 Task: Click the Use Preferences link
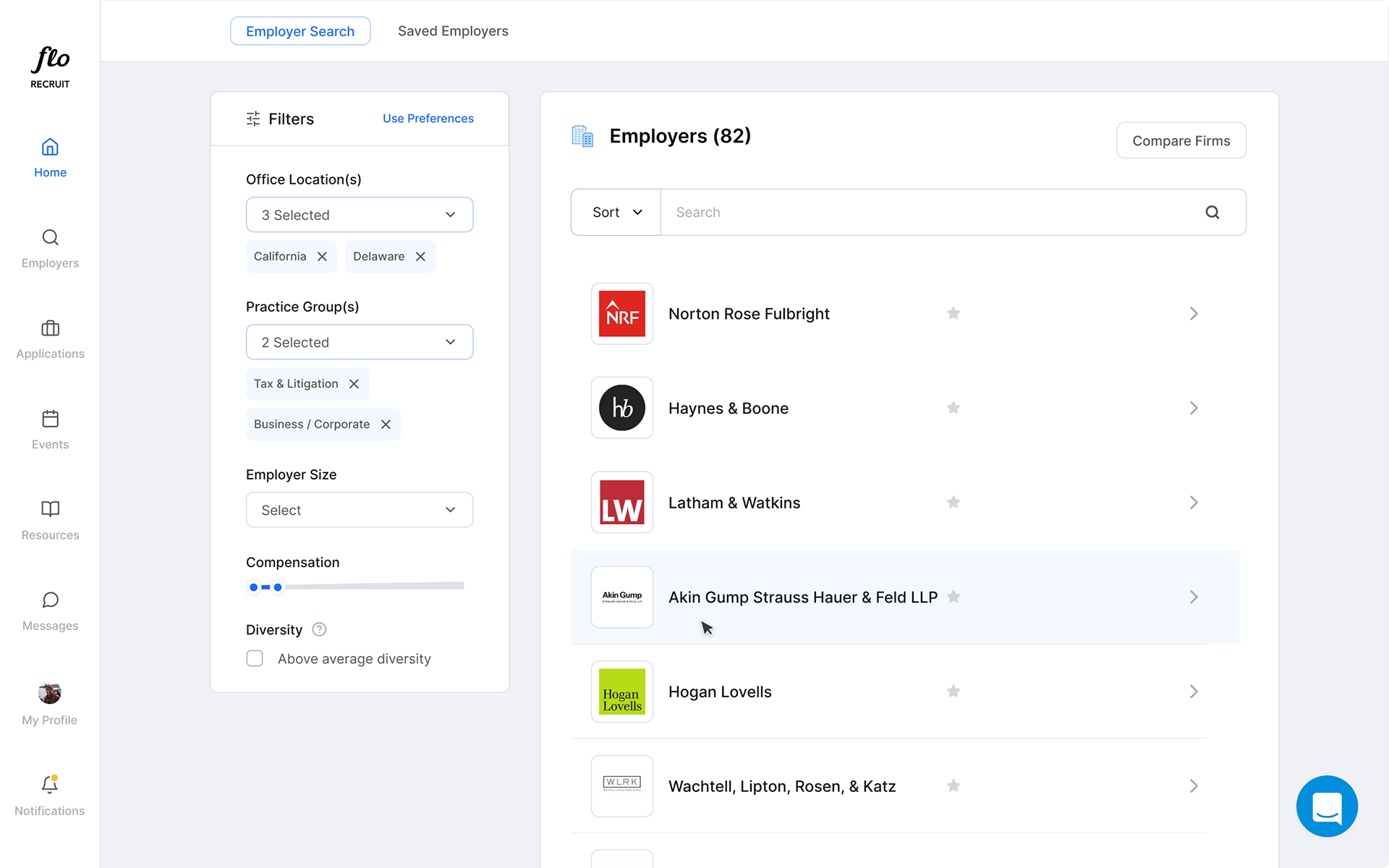click(x=428, y=118)
